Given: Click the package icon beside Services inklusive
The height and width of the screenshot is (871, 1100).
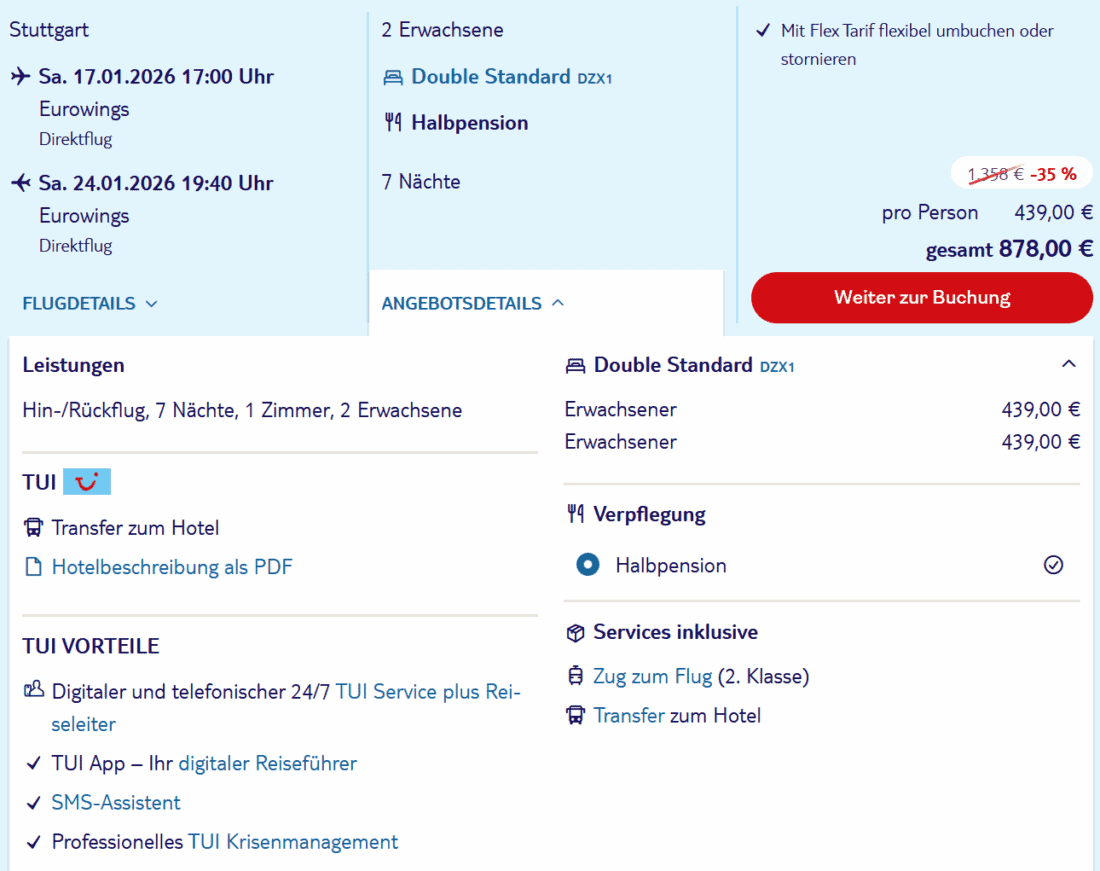Looking at the screenshot, I should coord(575,633).
